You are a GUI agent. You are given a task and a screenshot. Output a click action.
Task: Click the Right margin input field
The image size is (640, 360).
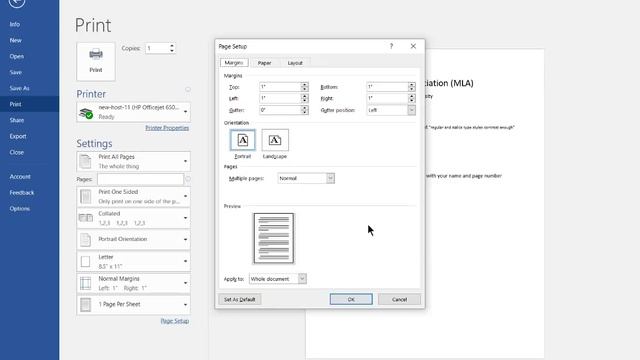pyautogui.click(x=387, y=98)
